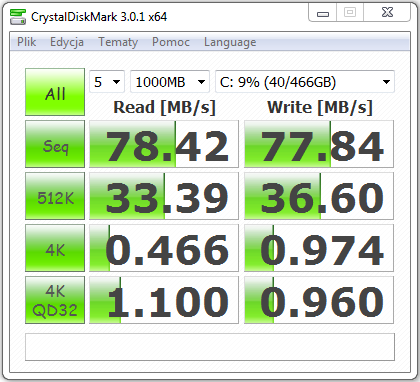Run all benchmarks with All button

[55, 92]
